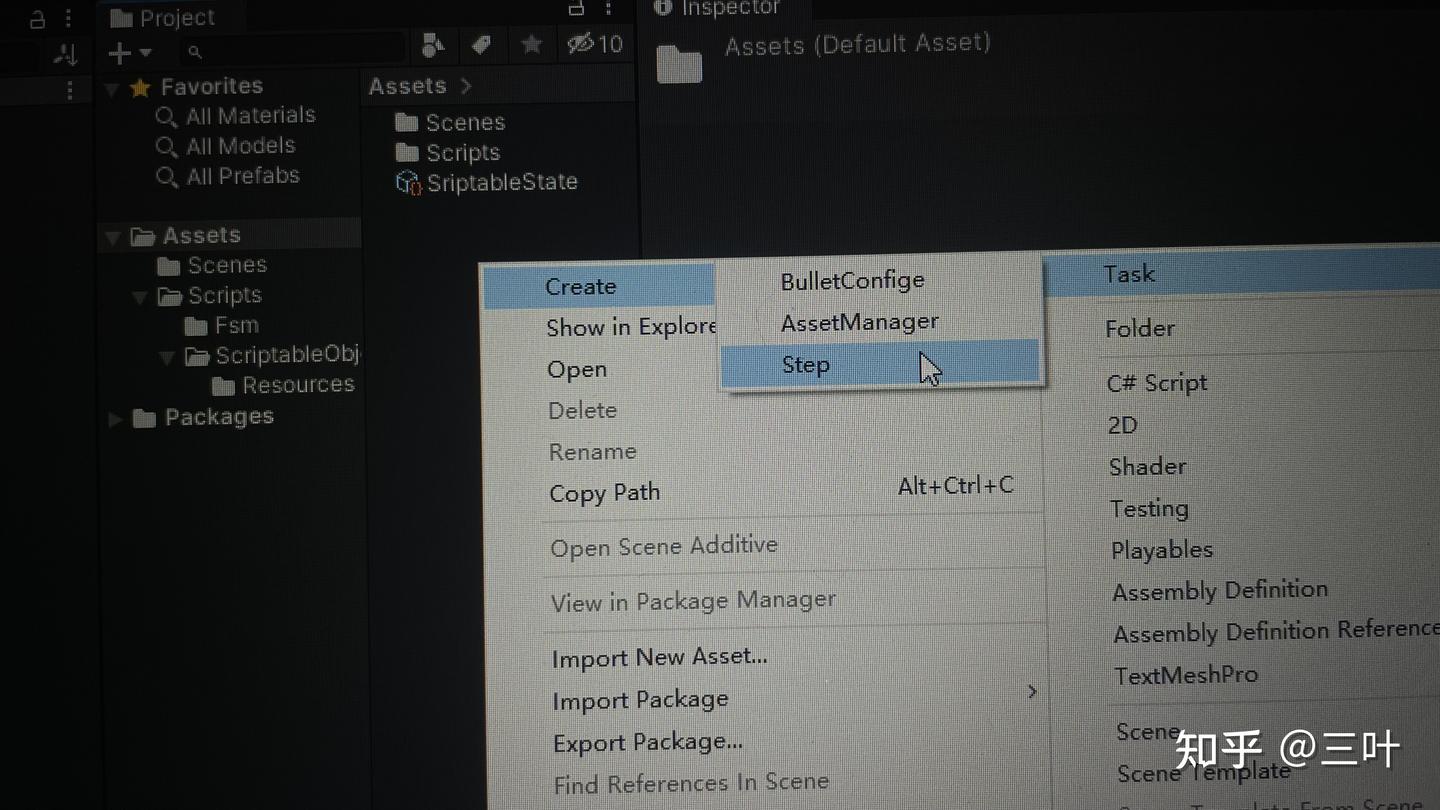The height and width of the screenshot is (810, 1440).
Task: Click the create (+) button in Project toolbar
Action: [x=119, y=53]
